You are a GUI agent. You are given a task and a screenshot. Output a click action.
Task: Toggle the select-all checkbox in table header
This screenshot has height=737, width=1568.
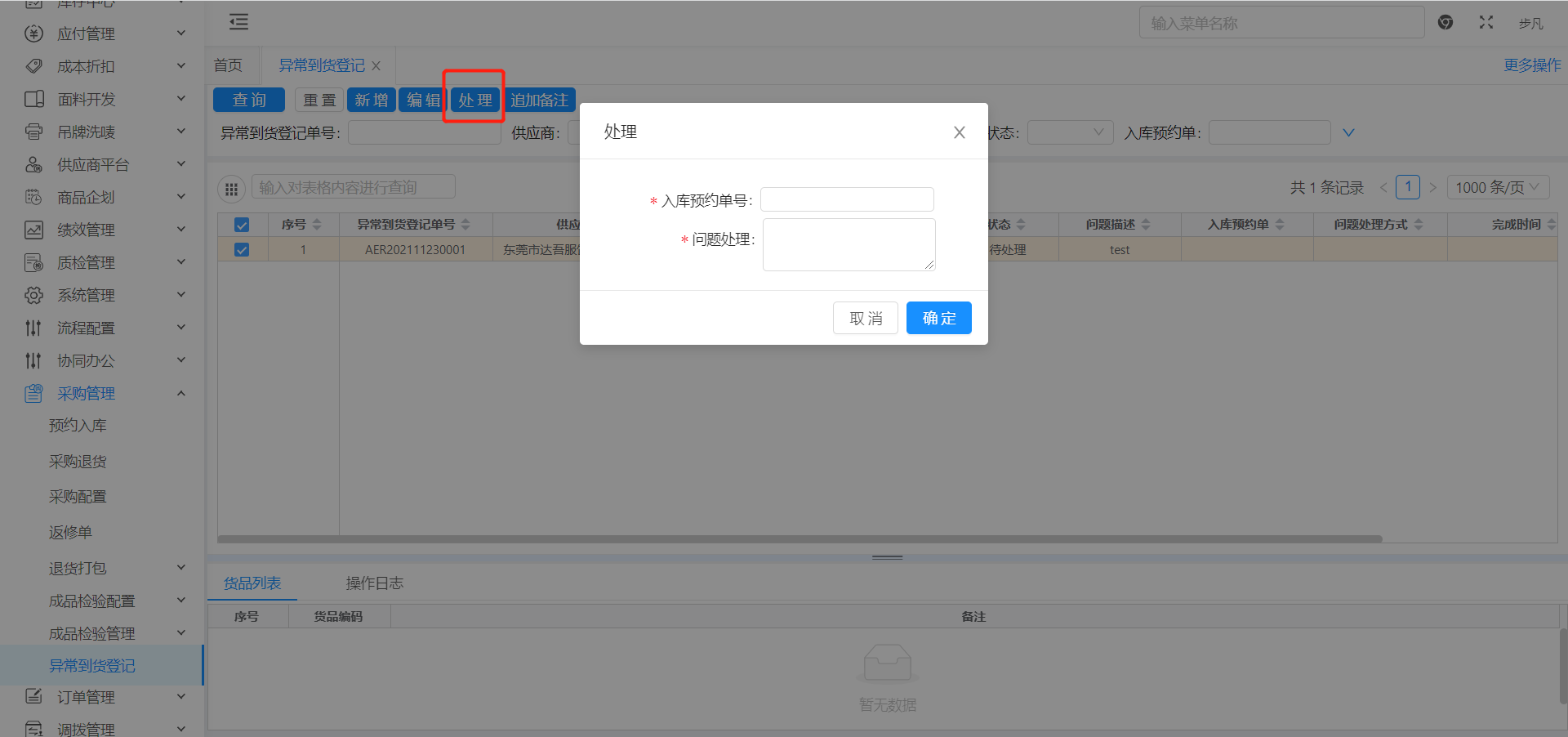242,225
